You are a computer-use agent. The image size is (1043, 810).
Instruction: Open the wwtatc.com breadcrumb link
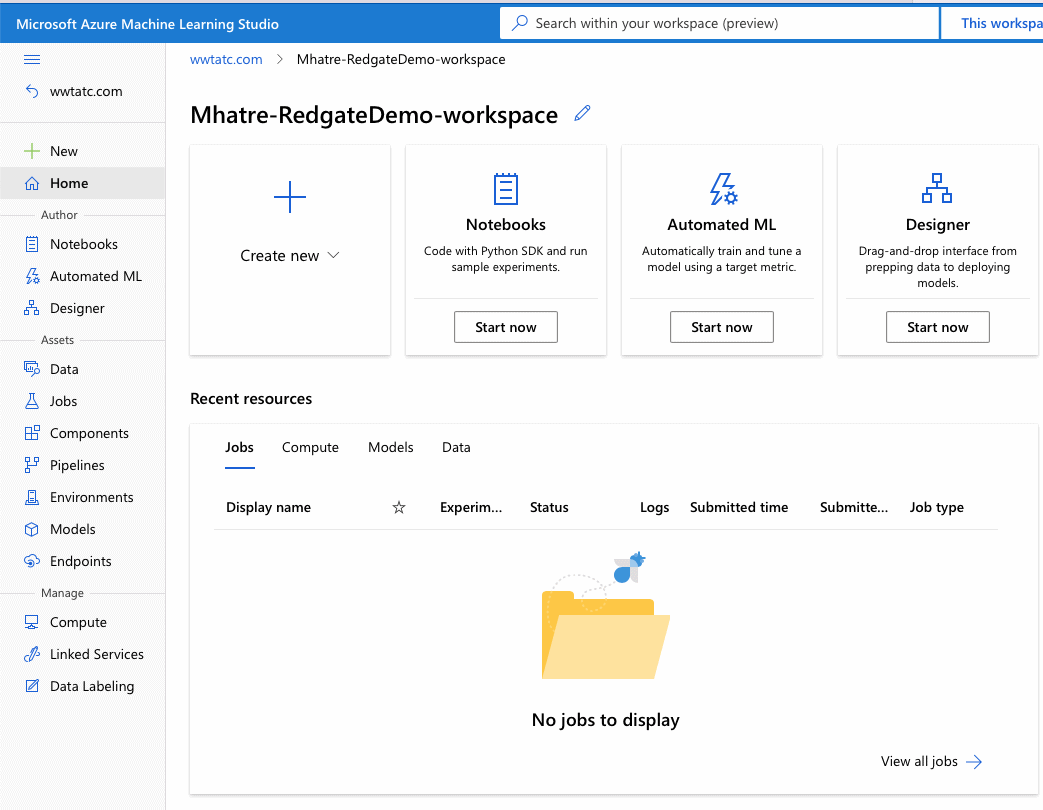click(x=226, y=59)
